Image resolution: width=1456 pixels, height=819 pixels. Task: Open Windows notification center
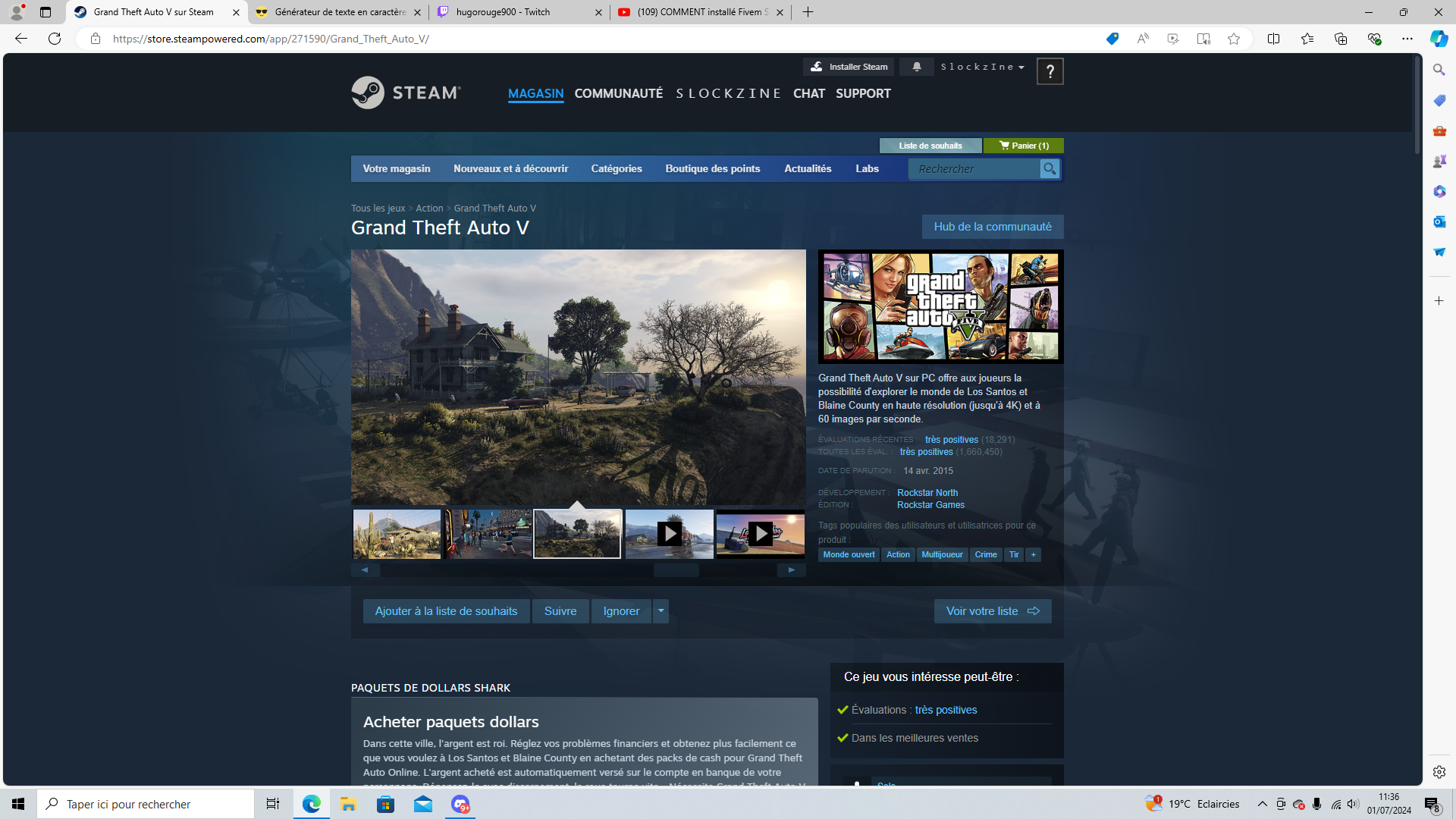[1432, 804]
